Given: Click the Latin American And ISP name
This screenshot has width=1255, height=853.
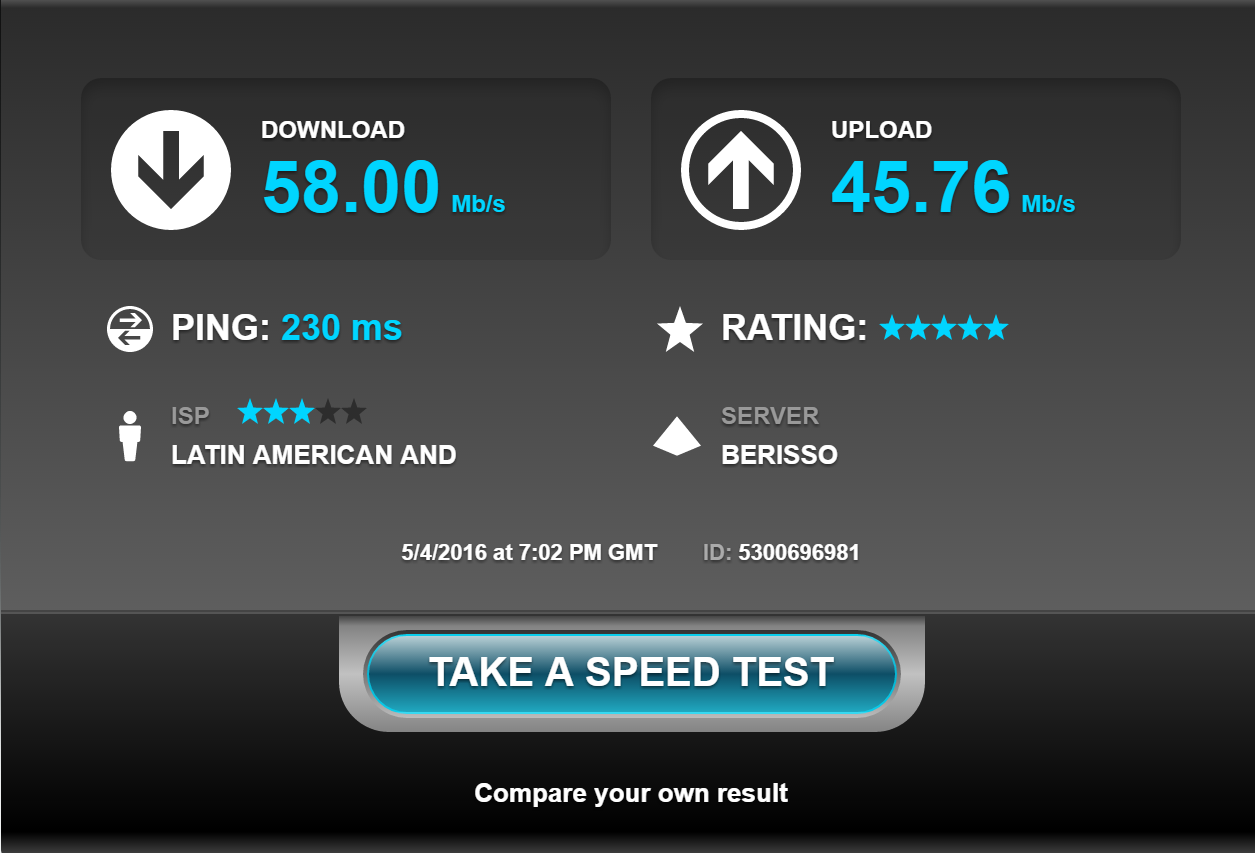Looking at the screenshot, I should (314, 455).
